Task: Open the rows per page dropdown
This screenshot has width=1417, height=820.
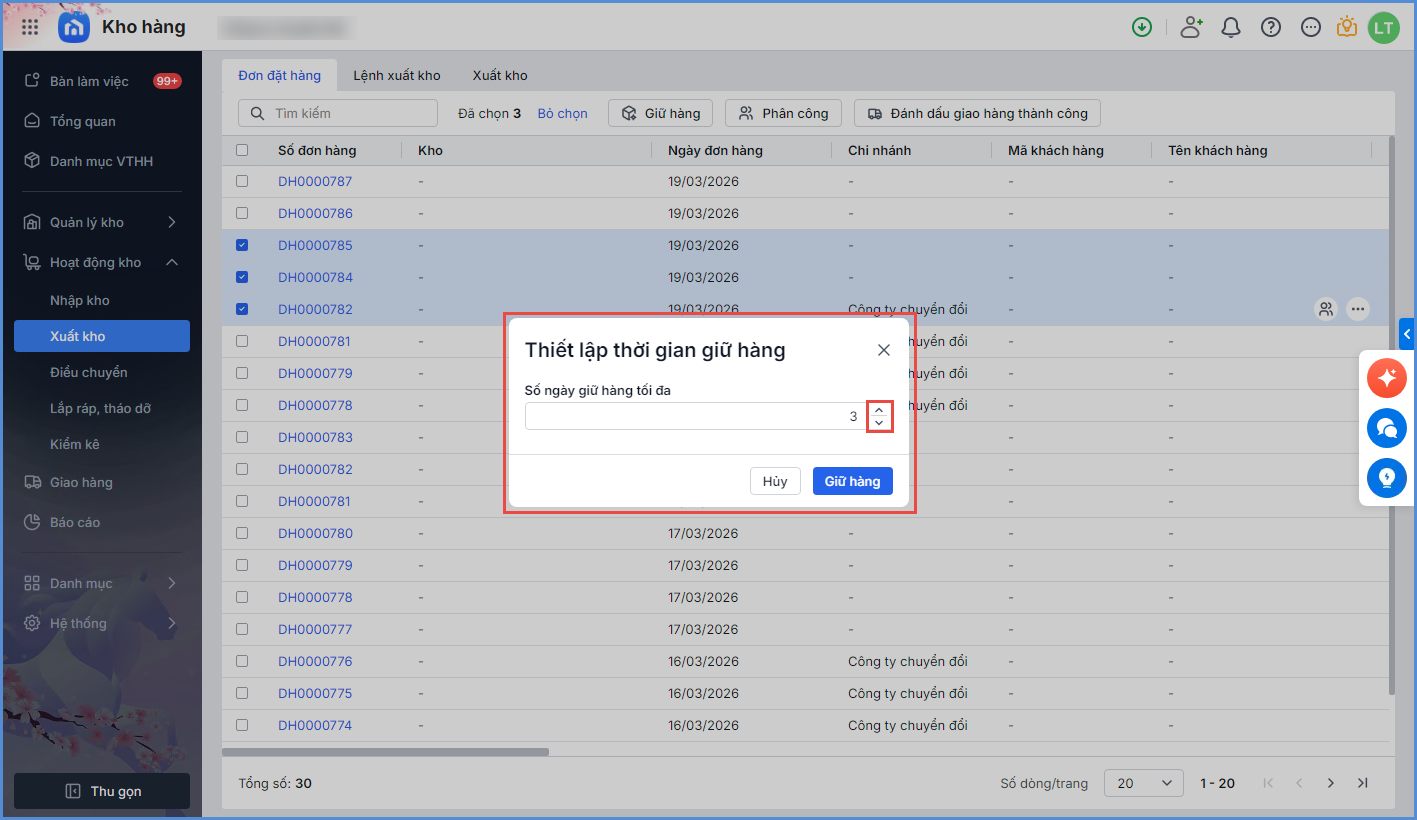Action: tap(1143, 783)
